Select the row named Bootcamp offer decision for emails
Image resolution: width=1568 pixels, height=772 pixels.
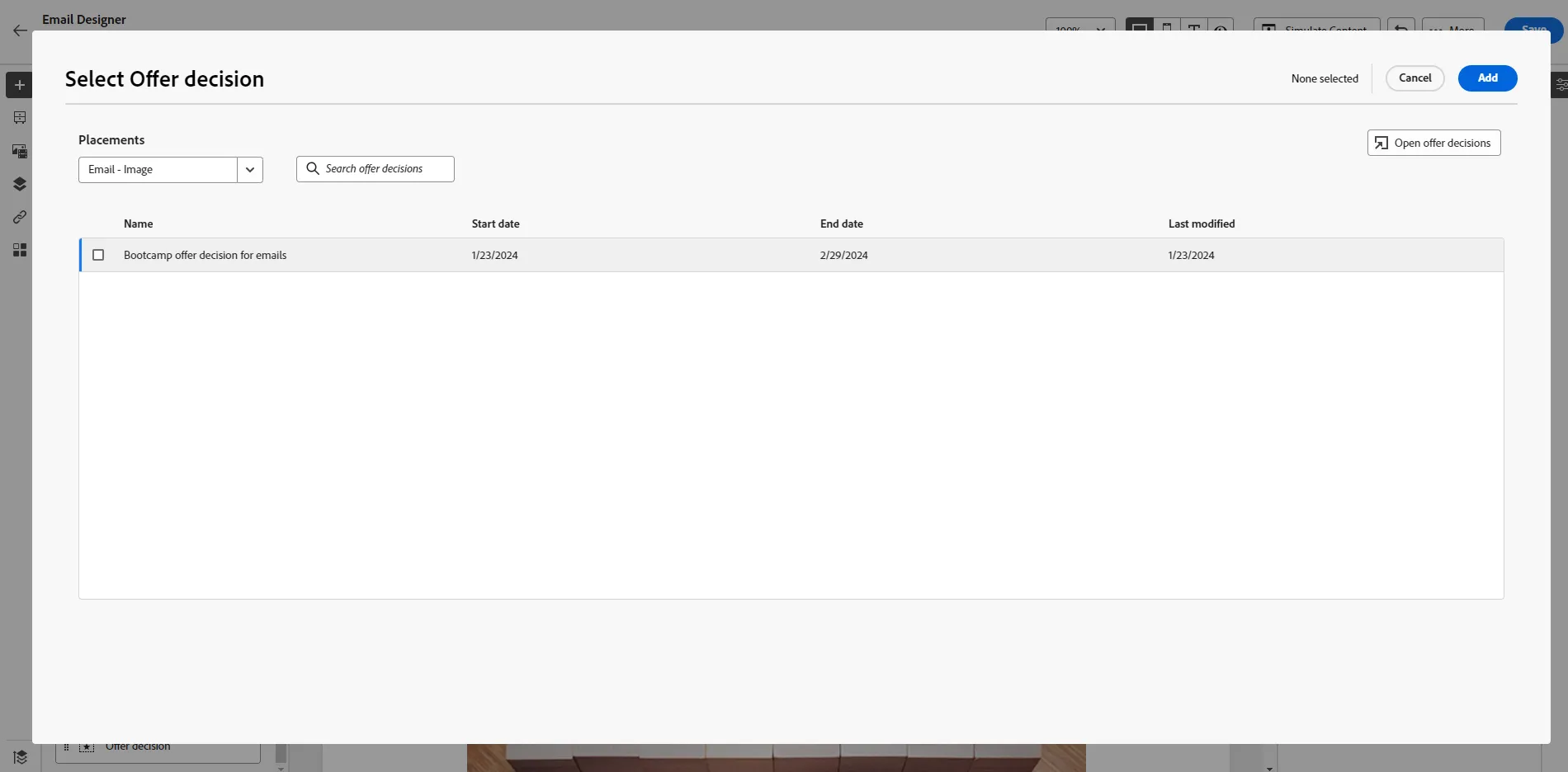pos(791,255)
